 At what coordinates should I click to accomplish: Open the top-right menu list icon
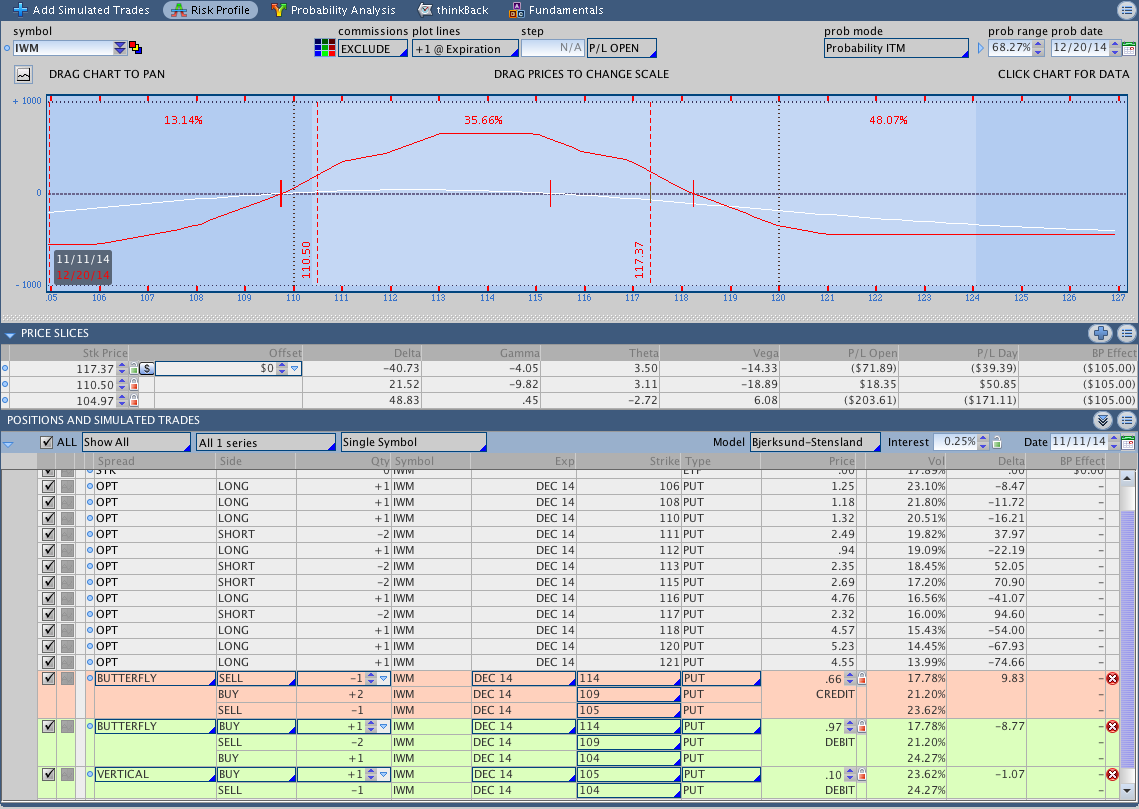tap(1126, 9)
